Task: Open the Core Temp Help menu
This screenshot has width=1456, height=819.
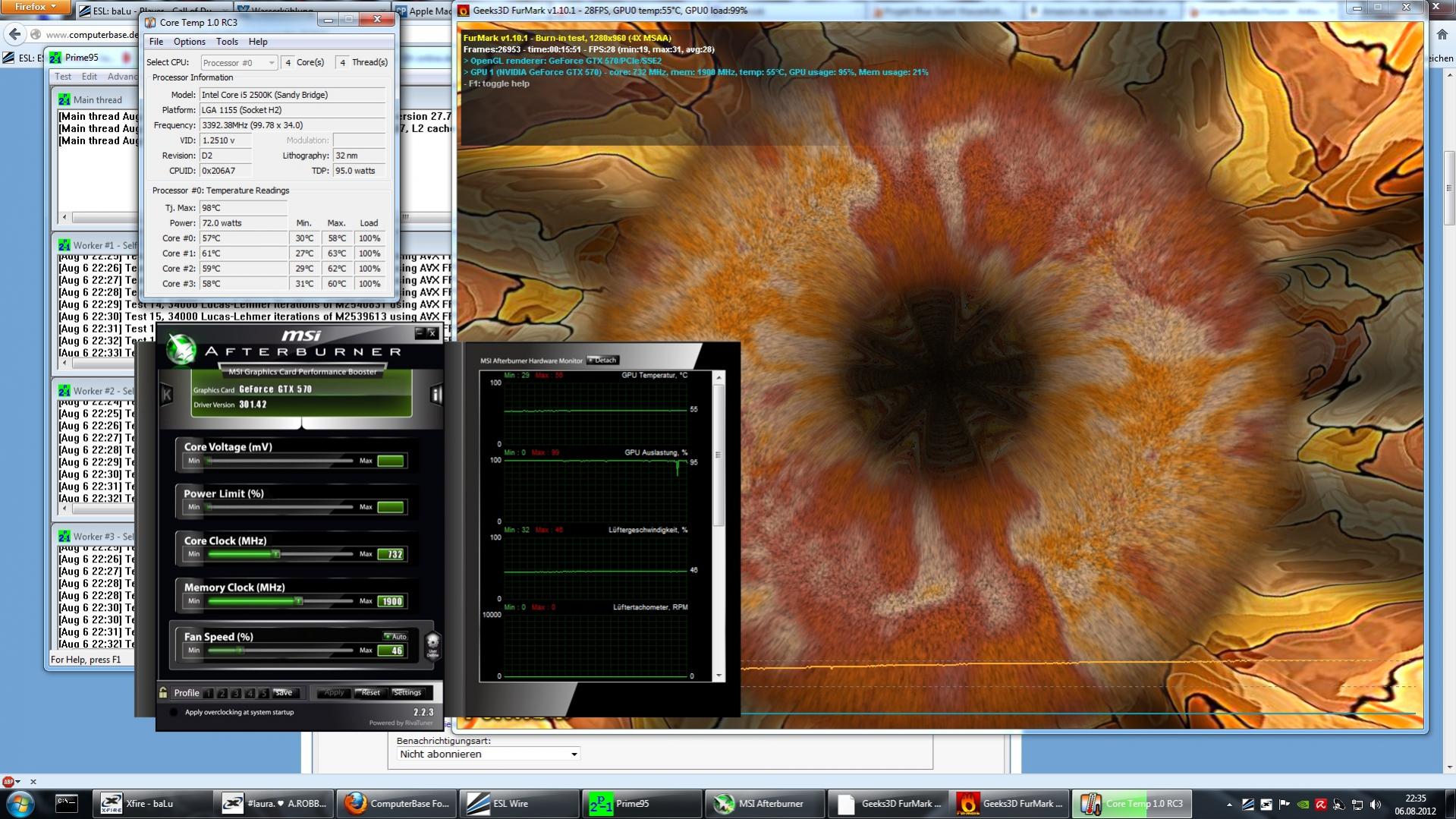Action: point(258,42)
